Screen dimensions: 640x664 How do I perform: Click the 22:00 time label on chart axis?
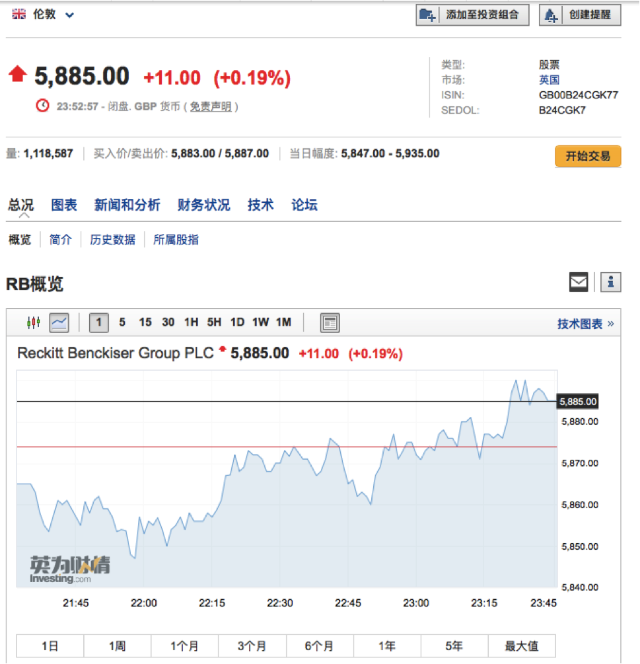[x=144, y=603]
